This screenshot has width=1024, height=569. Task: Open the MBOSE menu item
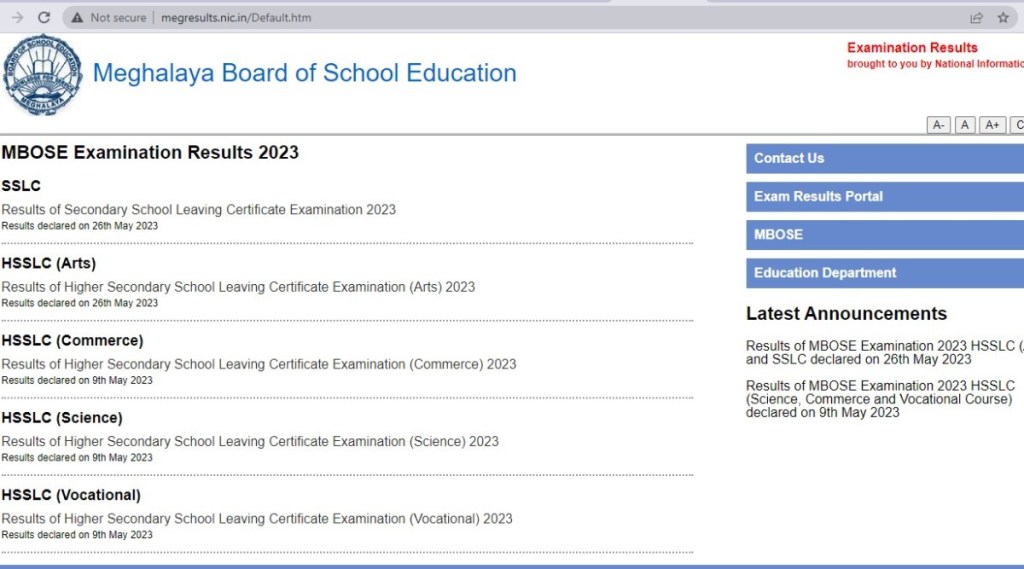885,235
